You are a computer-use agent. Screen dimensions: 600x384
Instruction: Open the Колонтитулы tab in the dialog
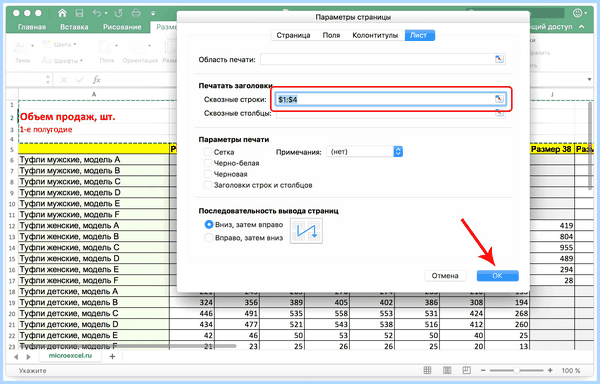(375, 35)
